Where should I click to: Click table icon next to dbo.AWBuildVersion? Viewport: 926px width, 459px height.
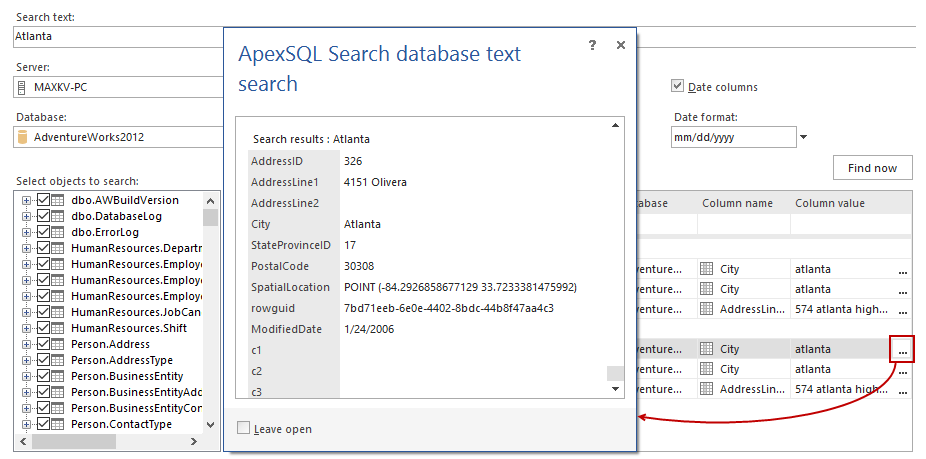click(x=58, y=200)
